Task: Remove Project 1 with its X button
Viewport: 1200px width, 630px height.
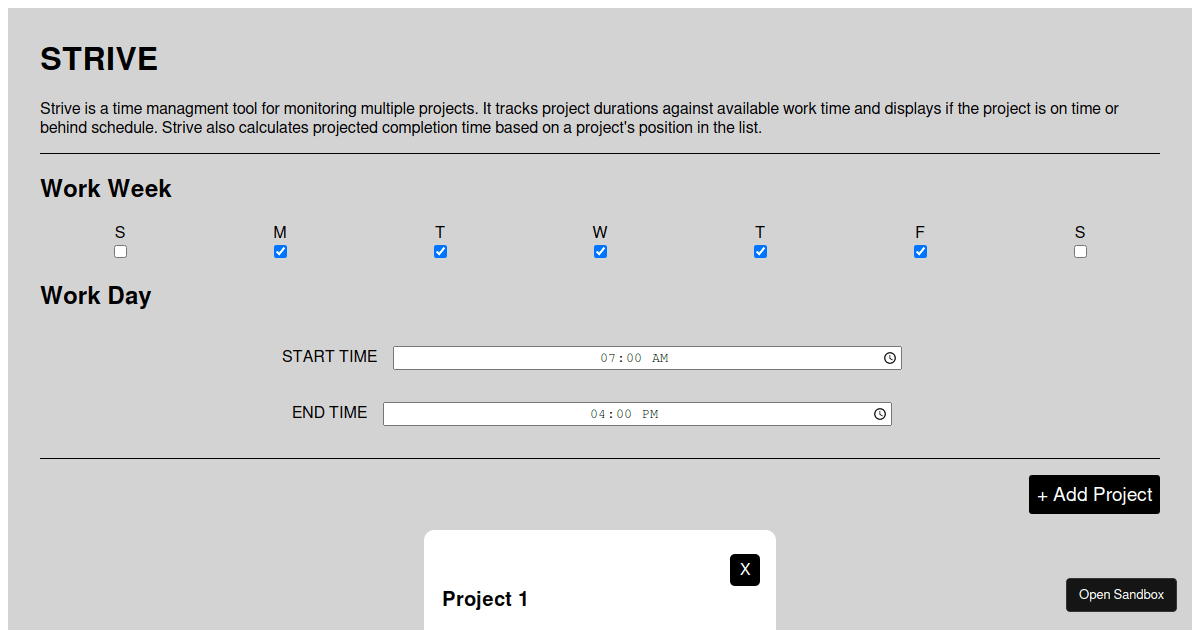Action: (x=744, y=569)
